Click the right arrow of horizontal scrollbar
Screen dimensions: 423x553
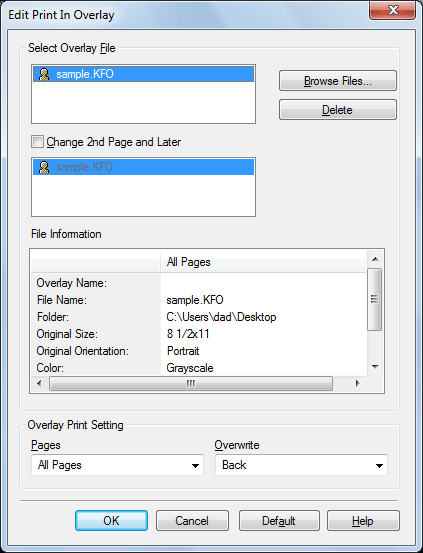pos(358,383)
